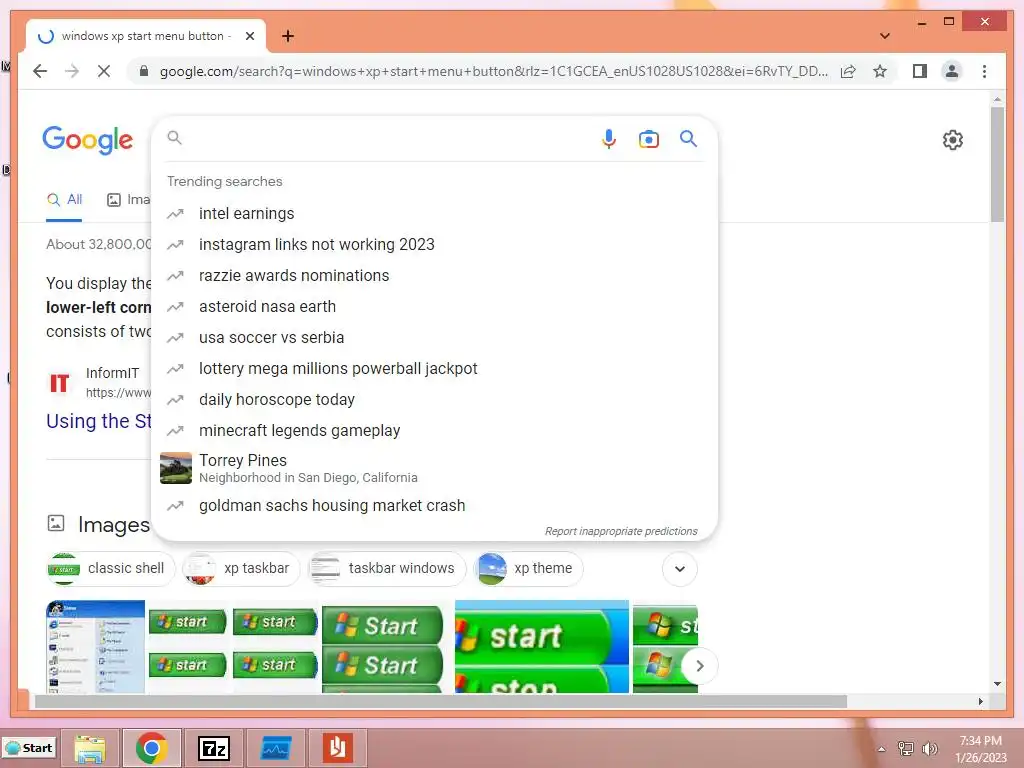Choose suggestion daily horoscope today
Screen dimensions: 1024x768
point(434,400)
